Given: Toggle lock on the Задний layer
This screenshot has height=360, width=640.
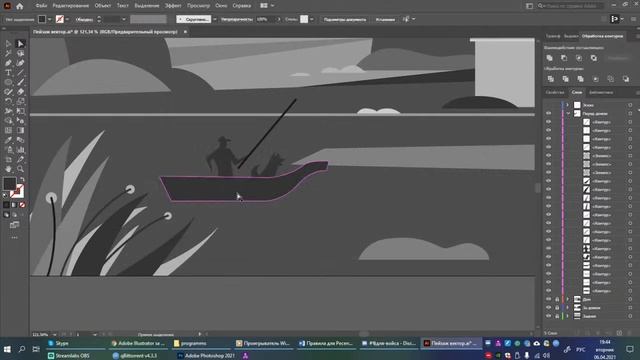Looking at the screenshot, I should pyautogui.click(x=557, y=316).
